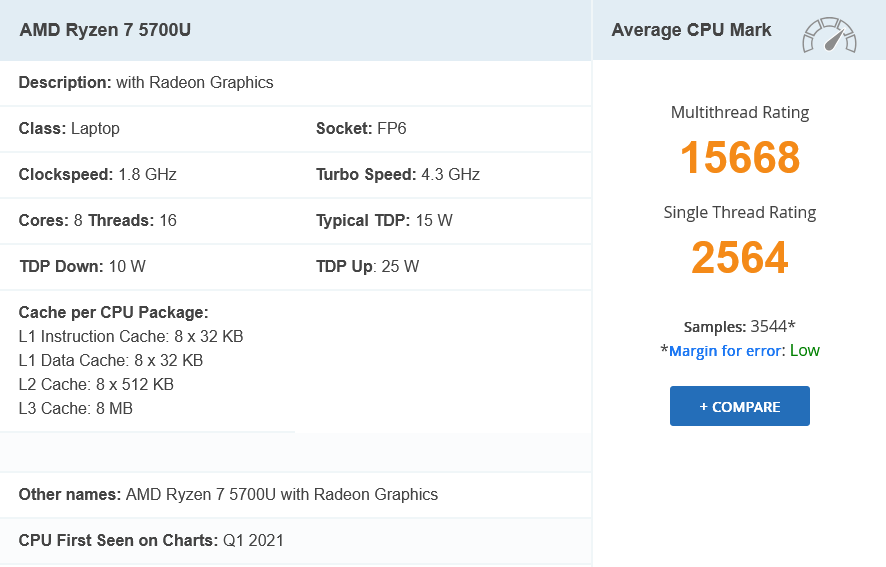This screenshot has height=567, width=886.
Task: Click the TDP Up 25 W entry
Action: pos(367,266)
